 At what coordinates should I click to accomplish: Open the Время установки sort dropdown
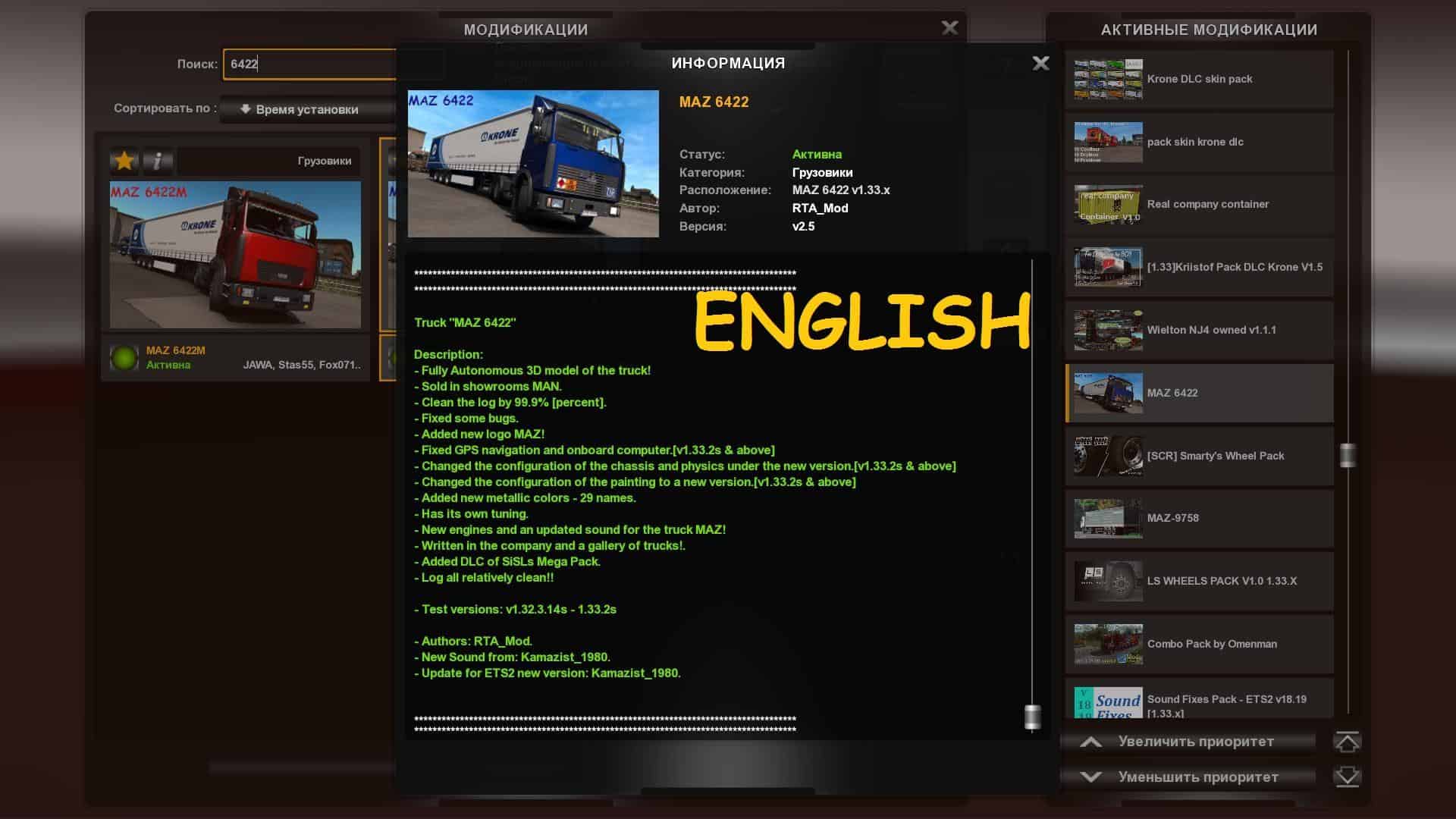[x=307, y=109]
